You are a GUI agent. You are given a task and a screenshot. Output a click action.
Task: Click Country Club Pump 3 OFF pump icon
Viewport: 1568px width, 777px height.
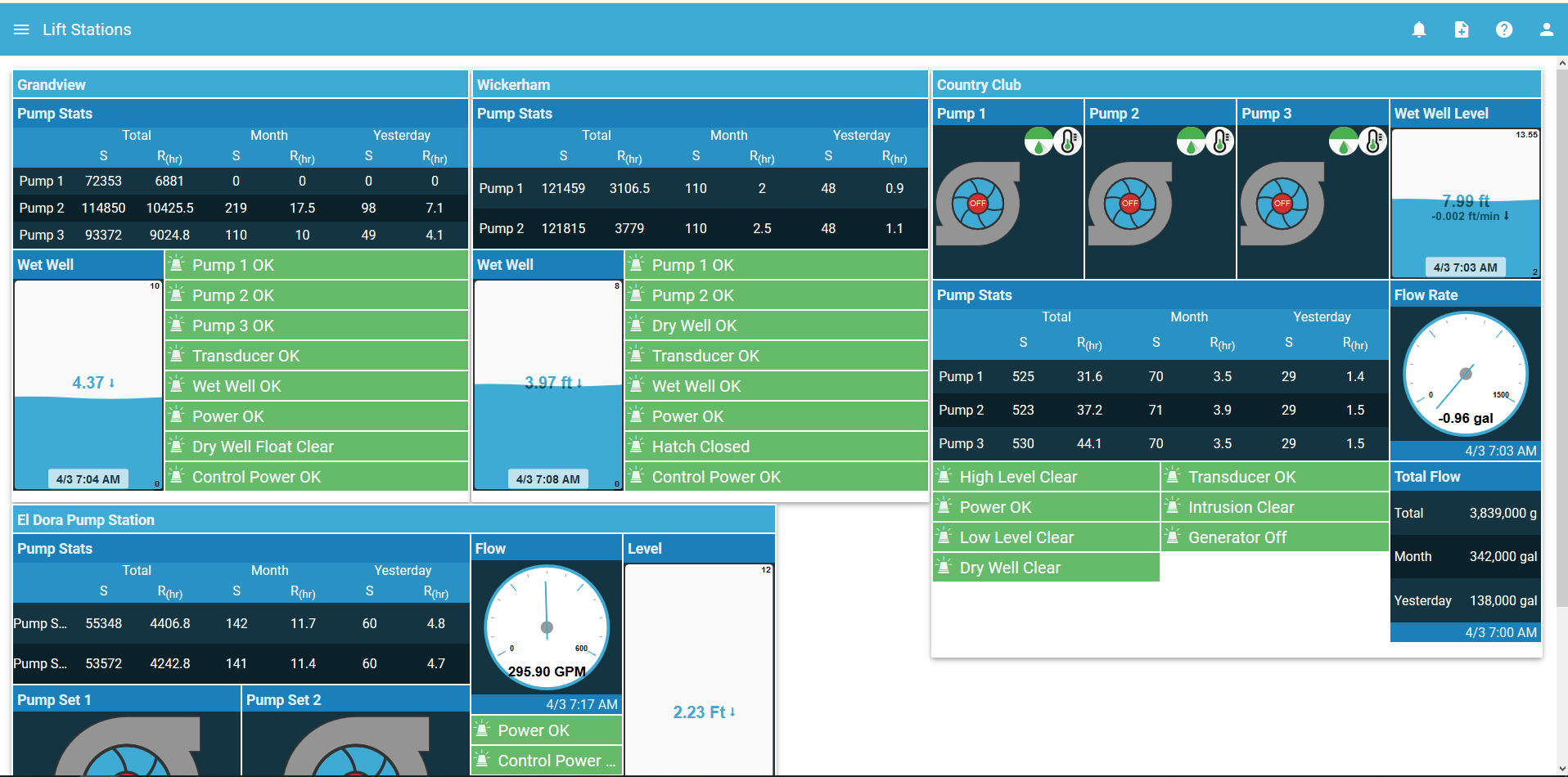click(1282, 204)
